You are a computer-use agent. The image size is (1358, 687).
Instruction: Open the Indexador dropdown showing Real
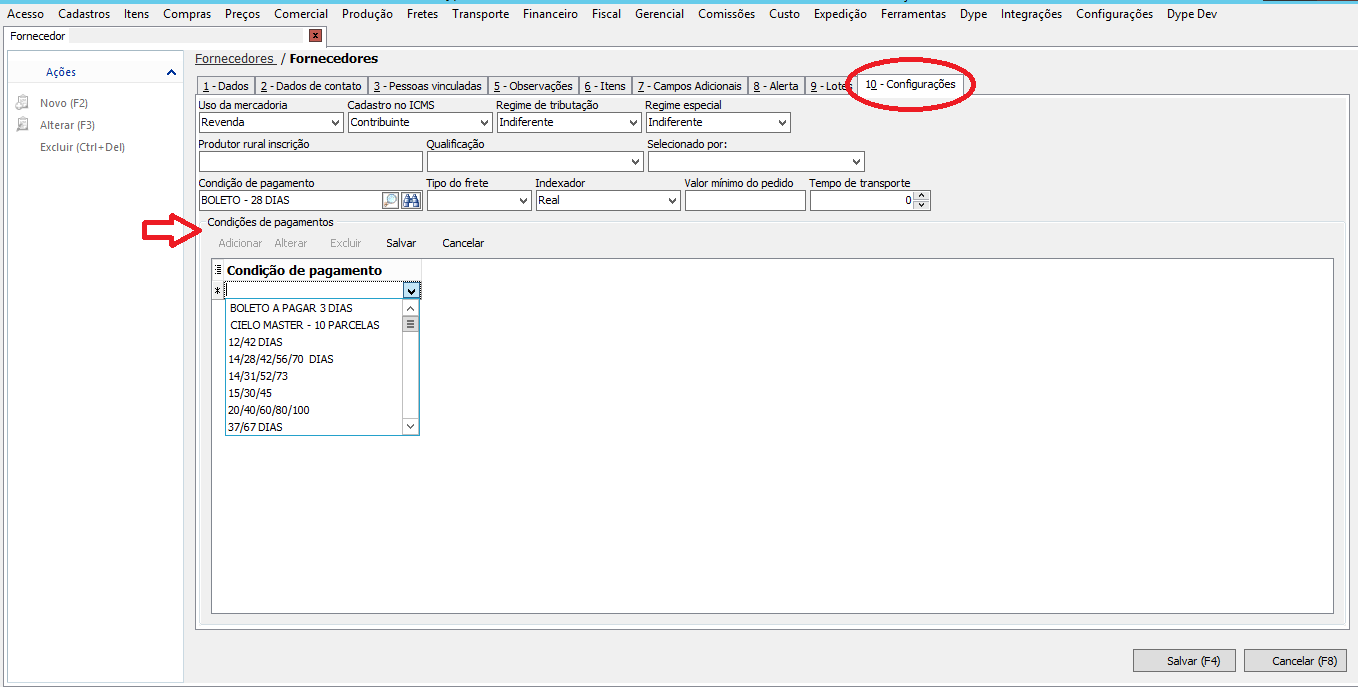672,201
